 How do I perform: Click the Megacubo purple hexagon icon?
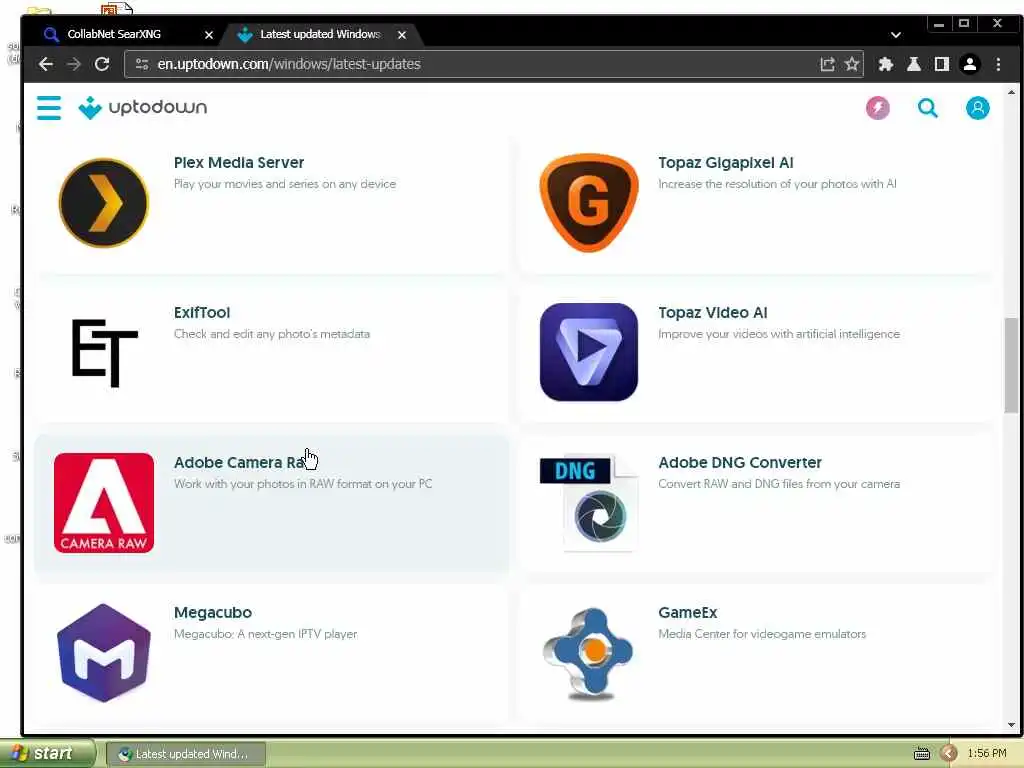point(104,652)
